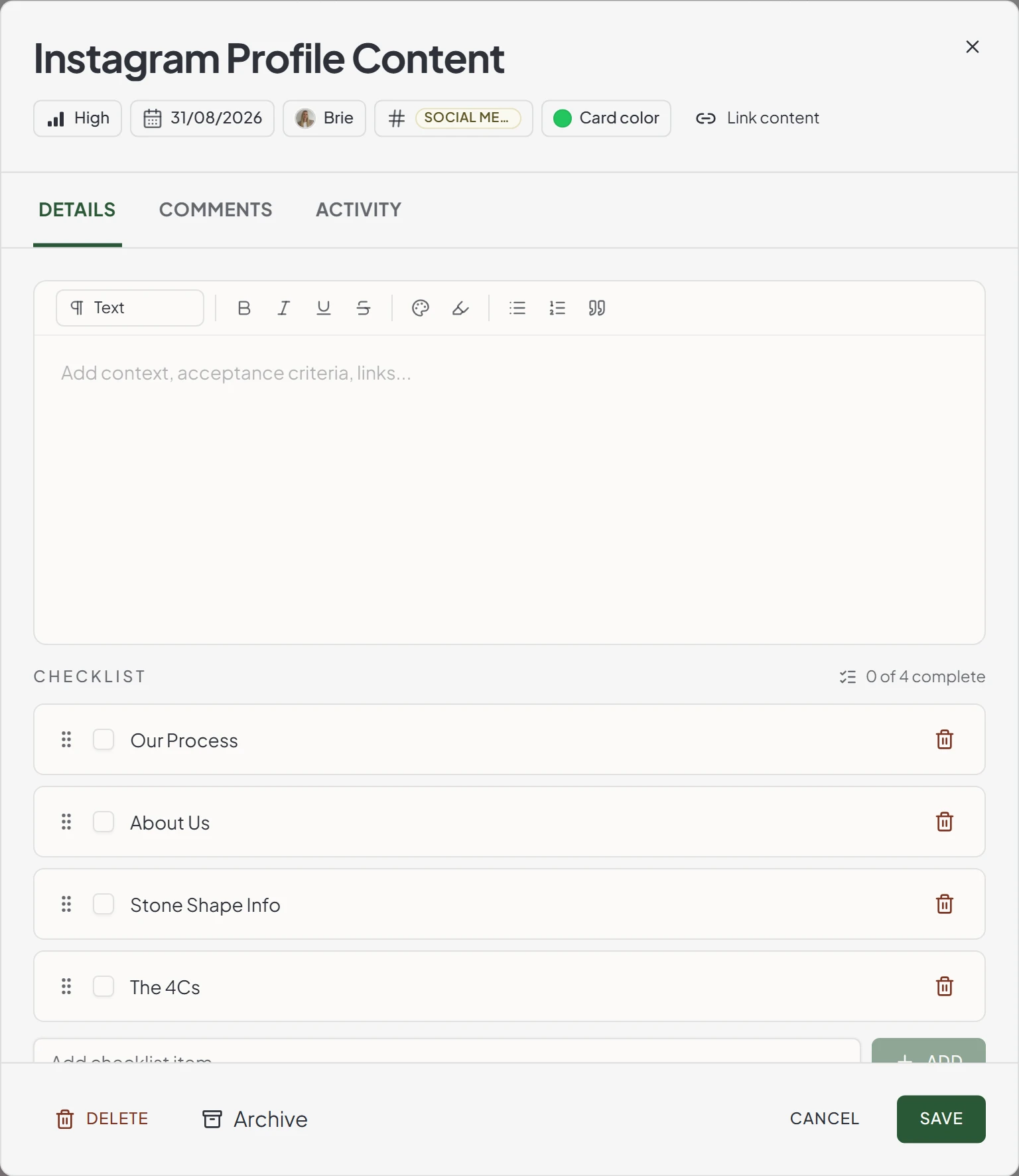Click Link content
The image size is (1019, 1176).
coord(758,118)
